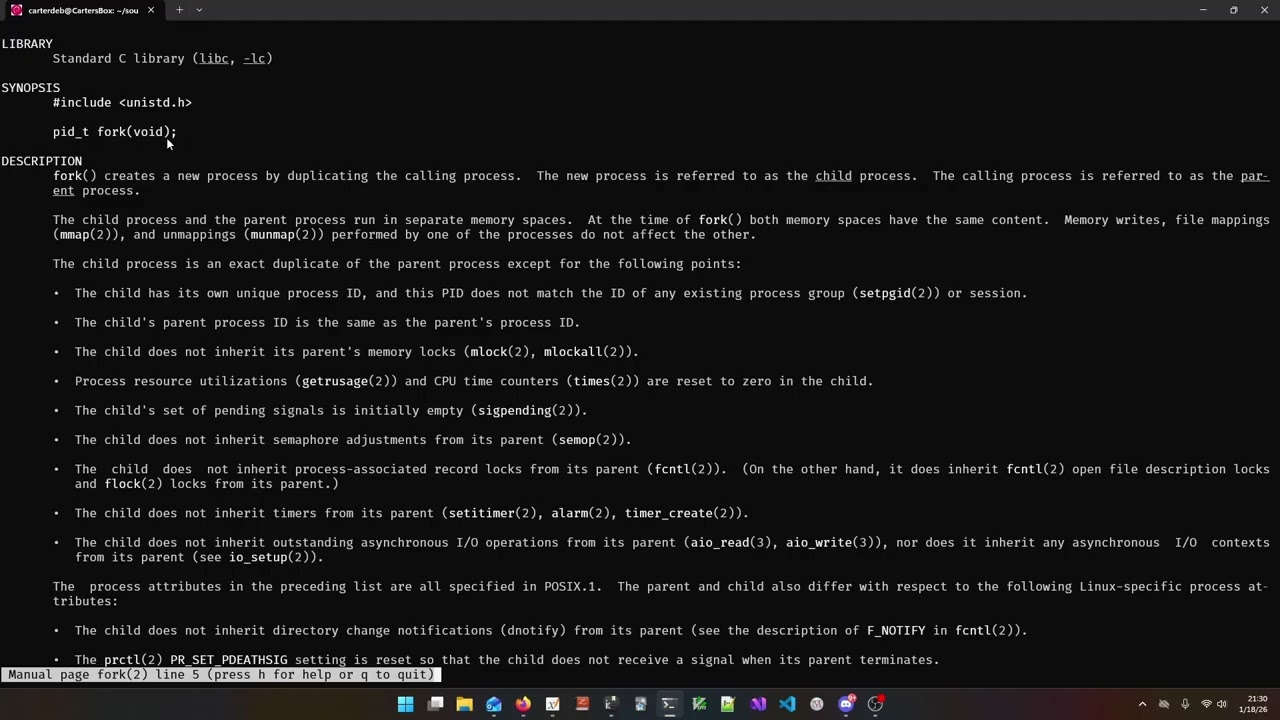Open the Windows Start menu

click(x=406, y=704)
